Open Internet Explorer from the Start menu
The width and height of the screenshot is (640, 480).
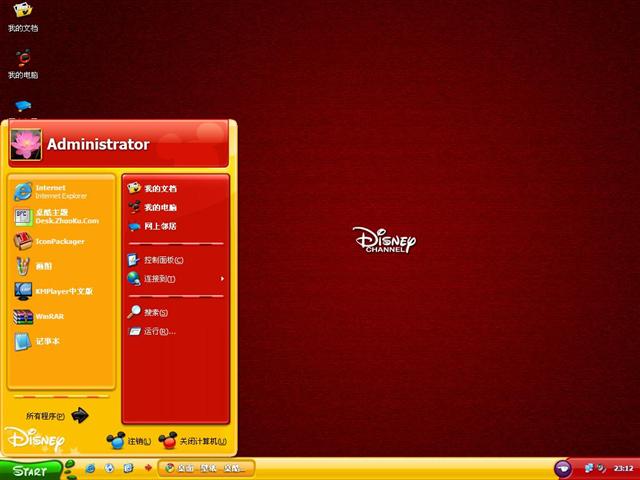click(x=61, y=192)
